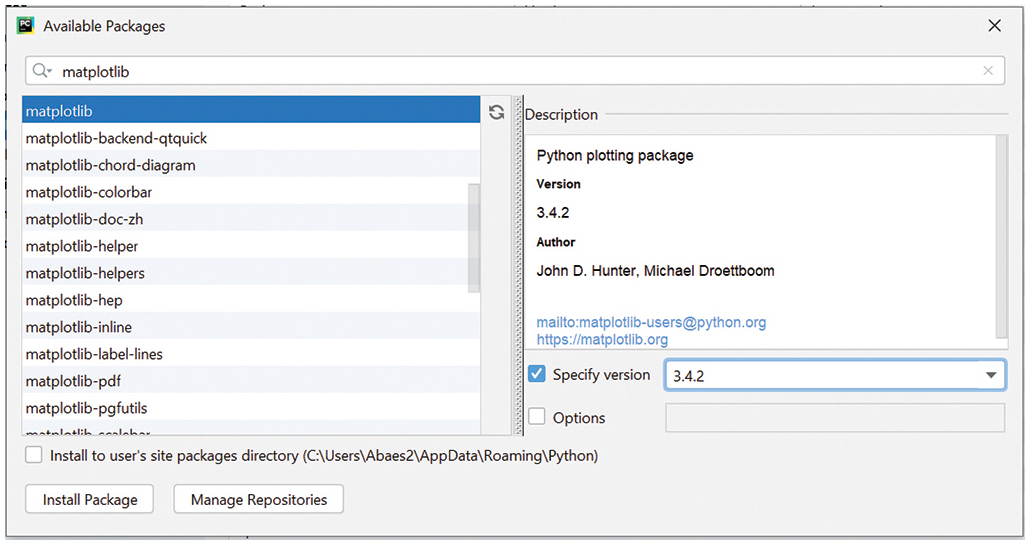The image size is (1030, 545).
Task: Open the https://matplotlib.org link
Action: [x=602, y=340]
